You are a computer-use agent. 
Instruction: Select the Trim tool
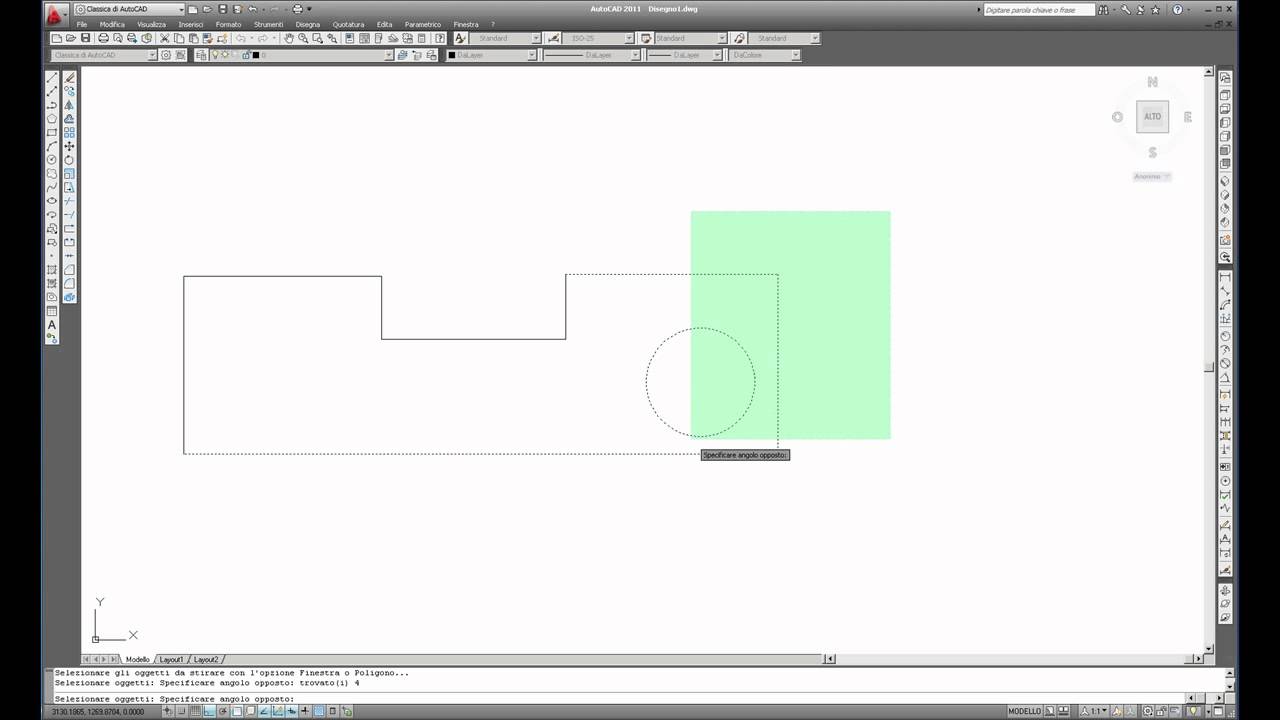pyautogui.click(x=69, y=200)
